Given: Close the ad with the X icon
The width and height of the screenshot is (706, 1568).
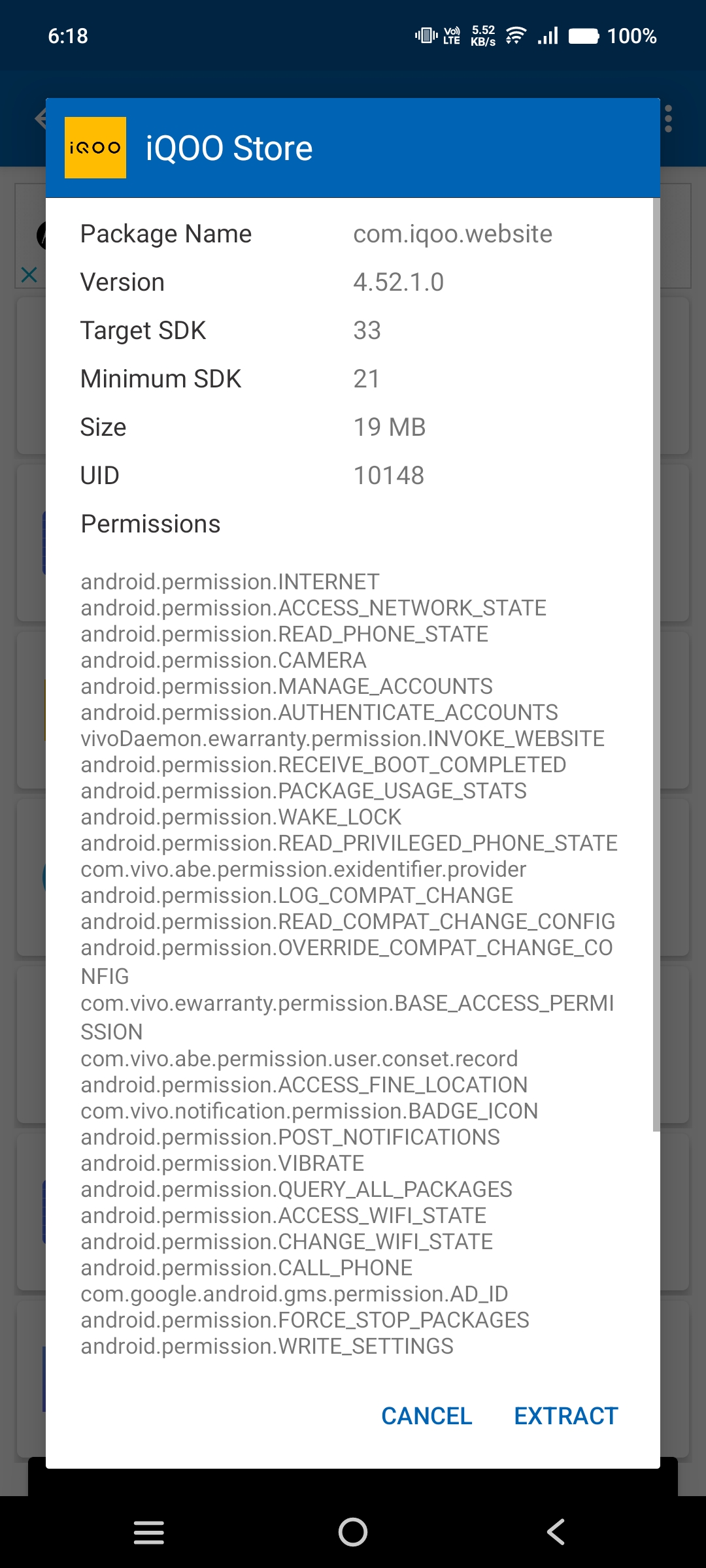Looking at the screenshot, I should coord(29,274).
